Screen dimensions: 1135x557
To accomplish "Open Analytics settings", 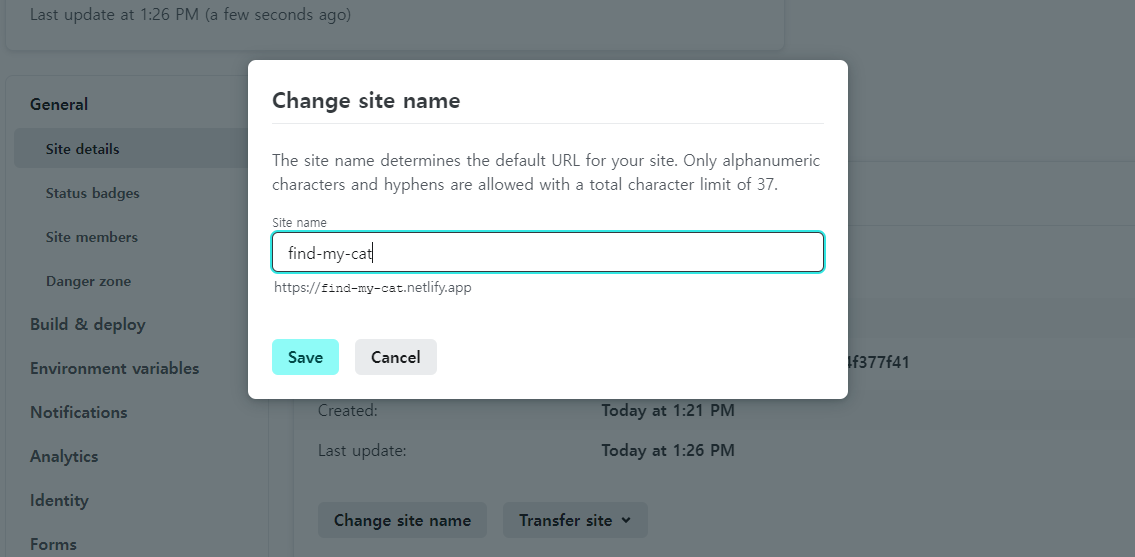I will tap(64, 456).
